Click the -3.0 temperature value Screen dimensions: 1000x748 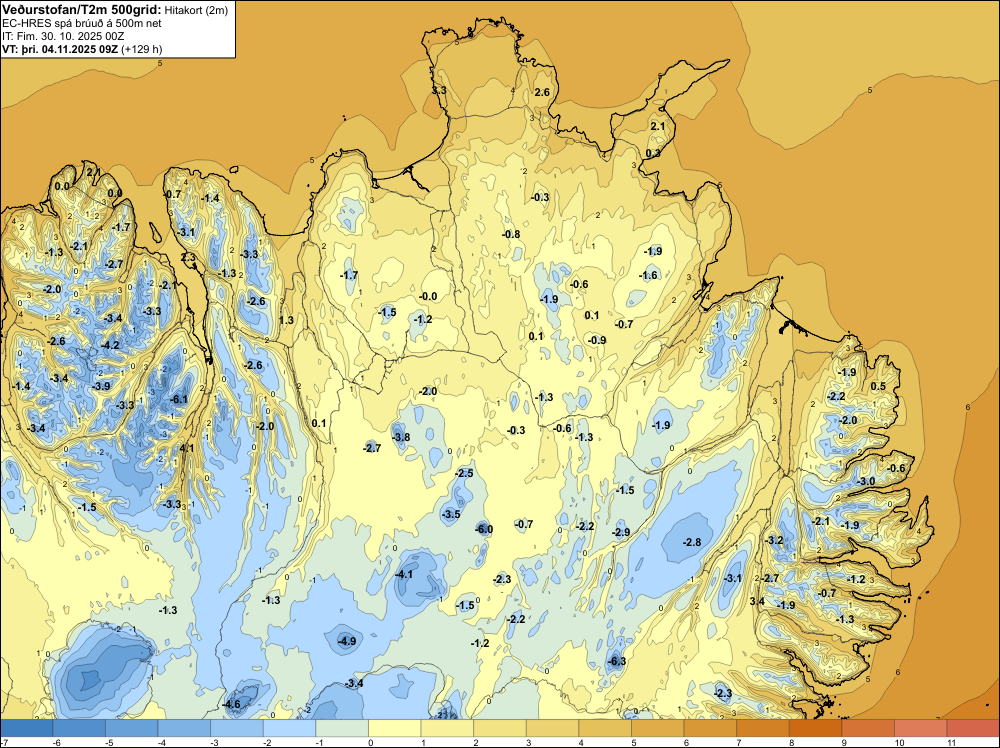coord(866,481)
